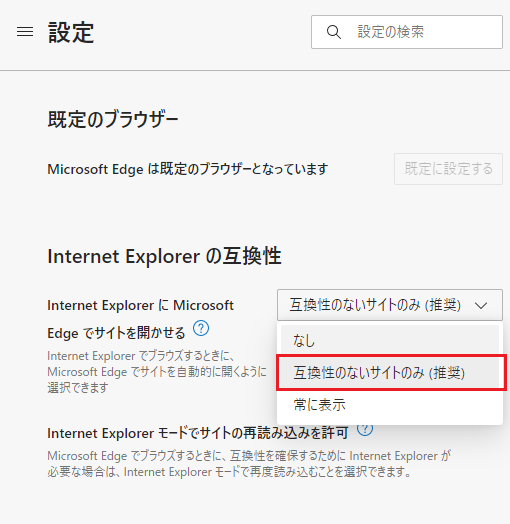Click the 既定に設定する button
The image size is (510, 524).
[x=448, y=169]
